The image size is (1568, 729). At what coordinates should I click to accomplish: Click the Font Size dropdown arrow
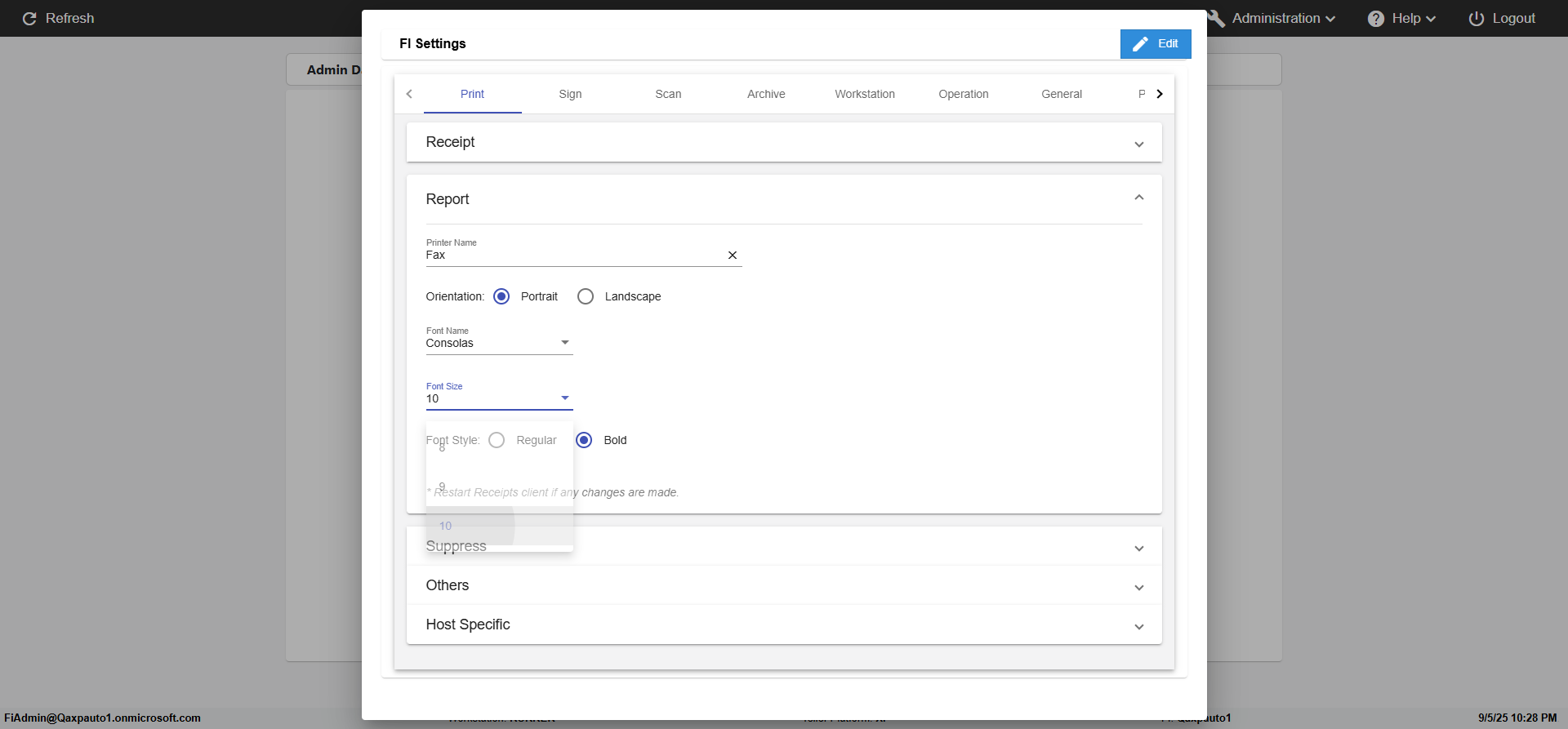pyautogui.click(x=564, y=398)
